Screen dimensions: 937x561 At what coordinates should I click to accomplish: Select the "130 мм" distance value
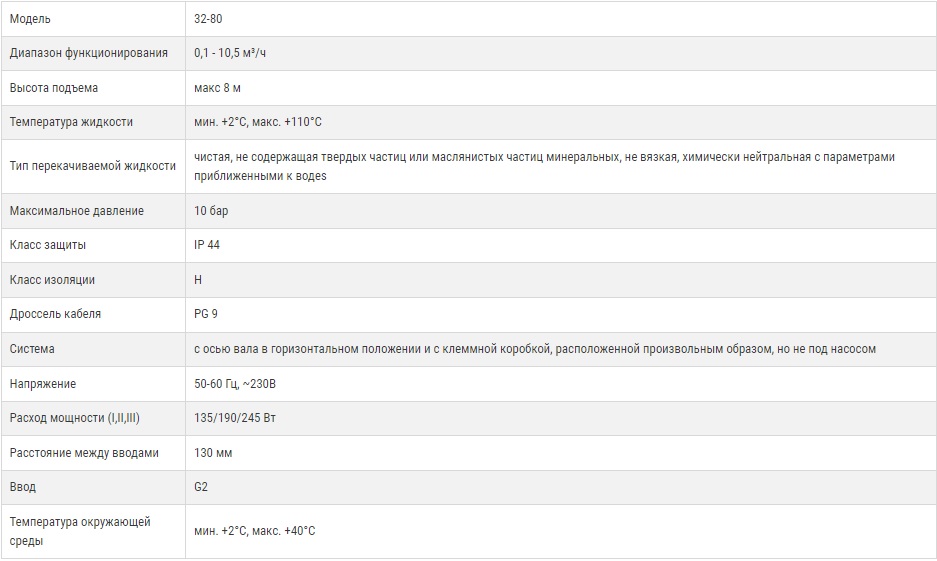[x=212, y=453]
